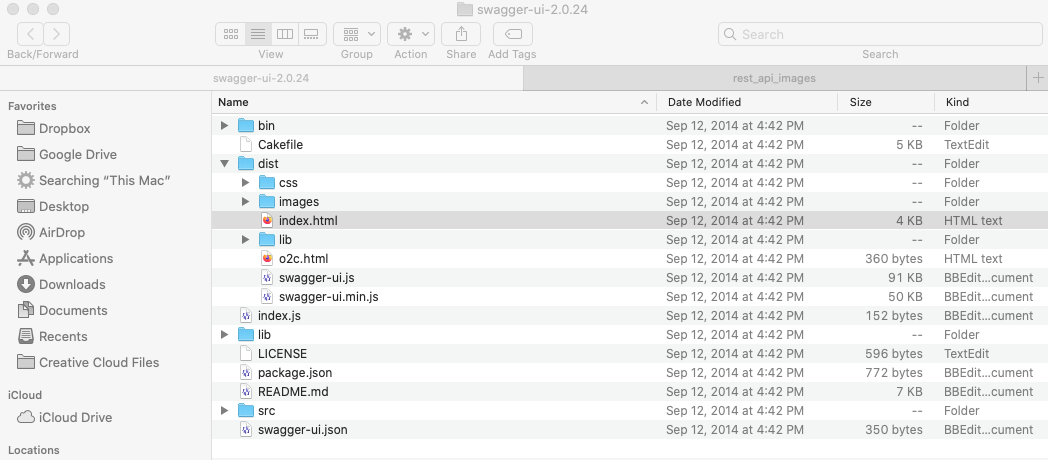Select the swagger-ui-2.0.24 tab
Image resolution: width=1048 pixels, height=460 pixels.
click(x=261, y=78)
